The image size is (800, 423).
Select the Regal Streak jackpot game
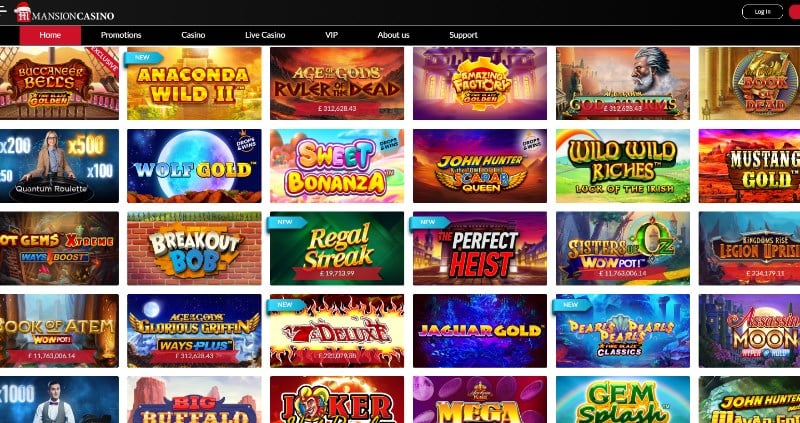[x=337, y=248]
